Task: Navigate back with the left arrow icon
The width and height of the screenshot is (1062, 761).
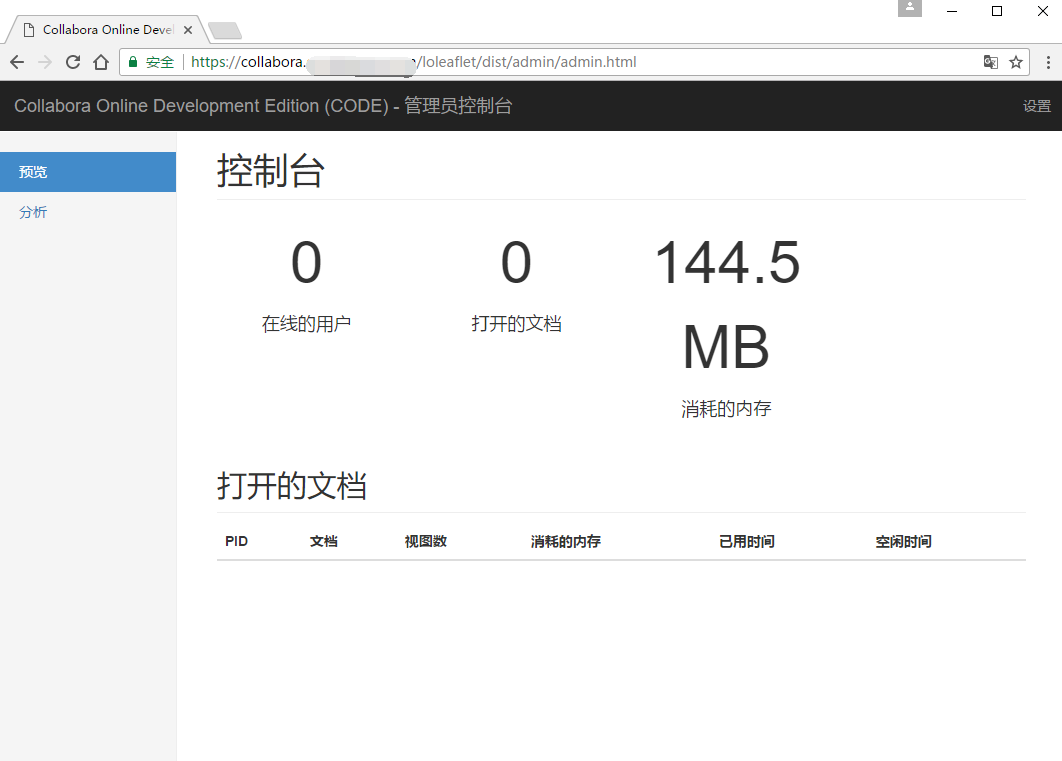Action: (x=16, y=61)
